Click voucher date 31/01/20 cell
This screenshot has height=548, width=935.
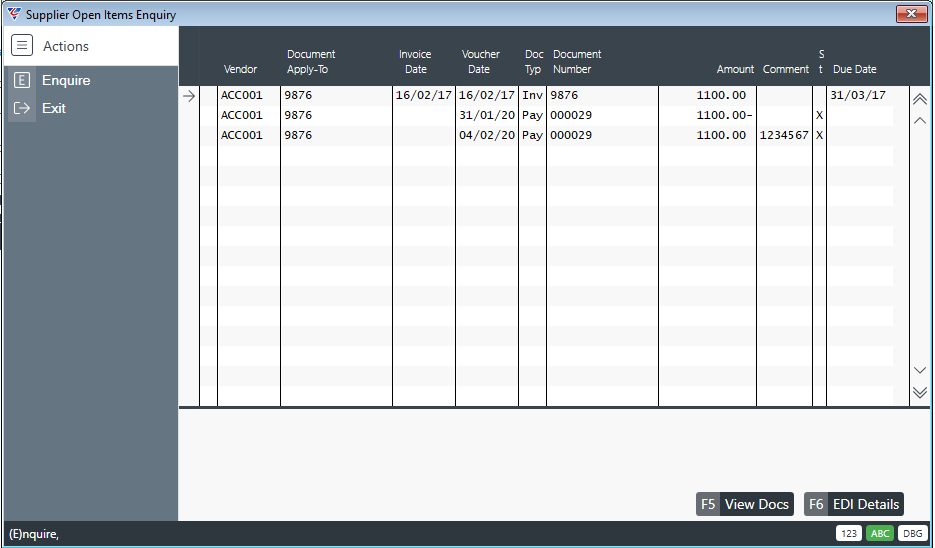pos(487,115)
